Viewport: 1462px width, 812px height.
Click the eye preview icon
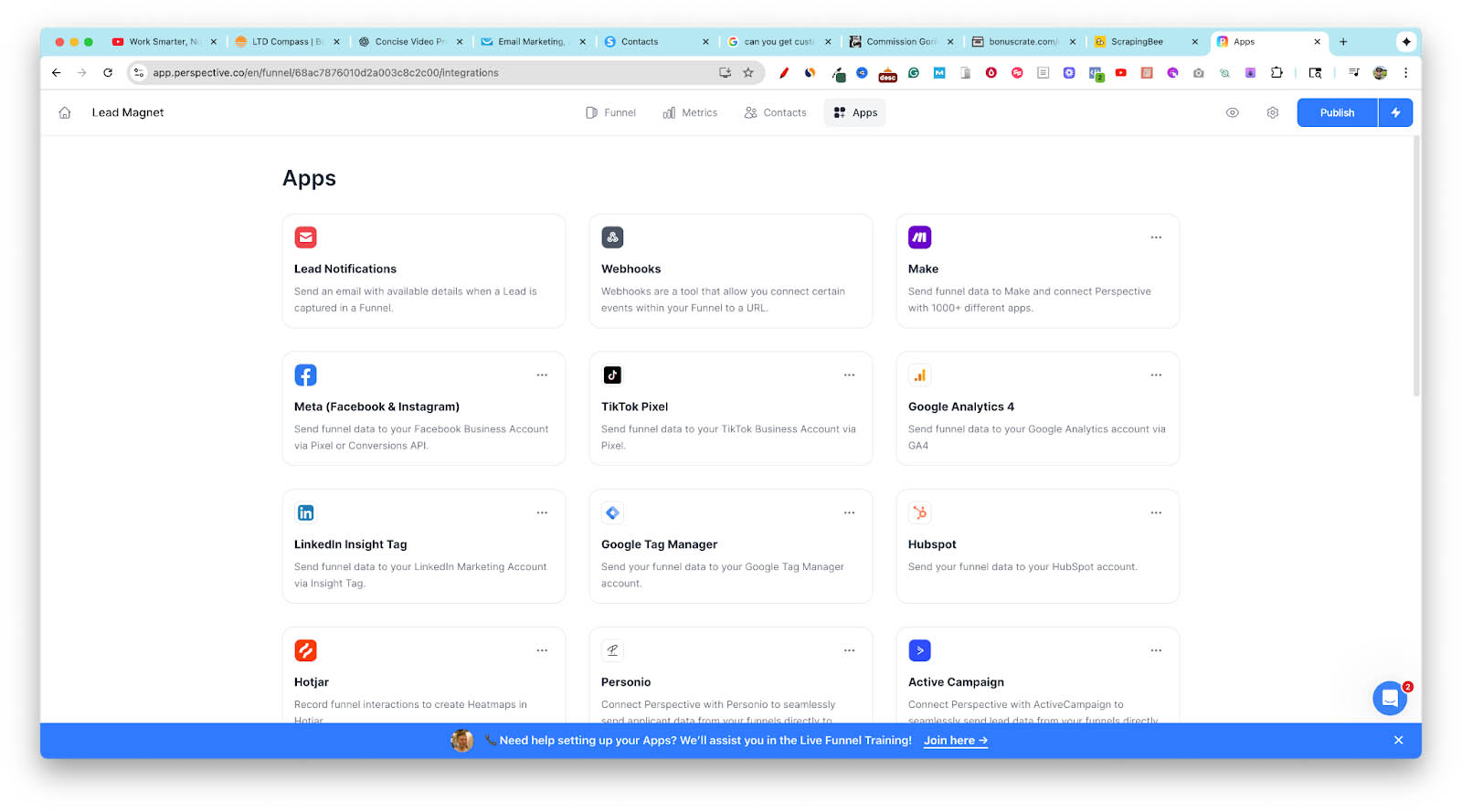pyautogui.click(x=1232, y=113)
